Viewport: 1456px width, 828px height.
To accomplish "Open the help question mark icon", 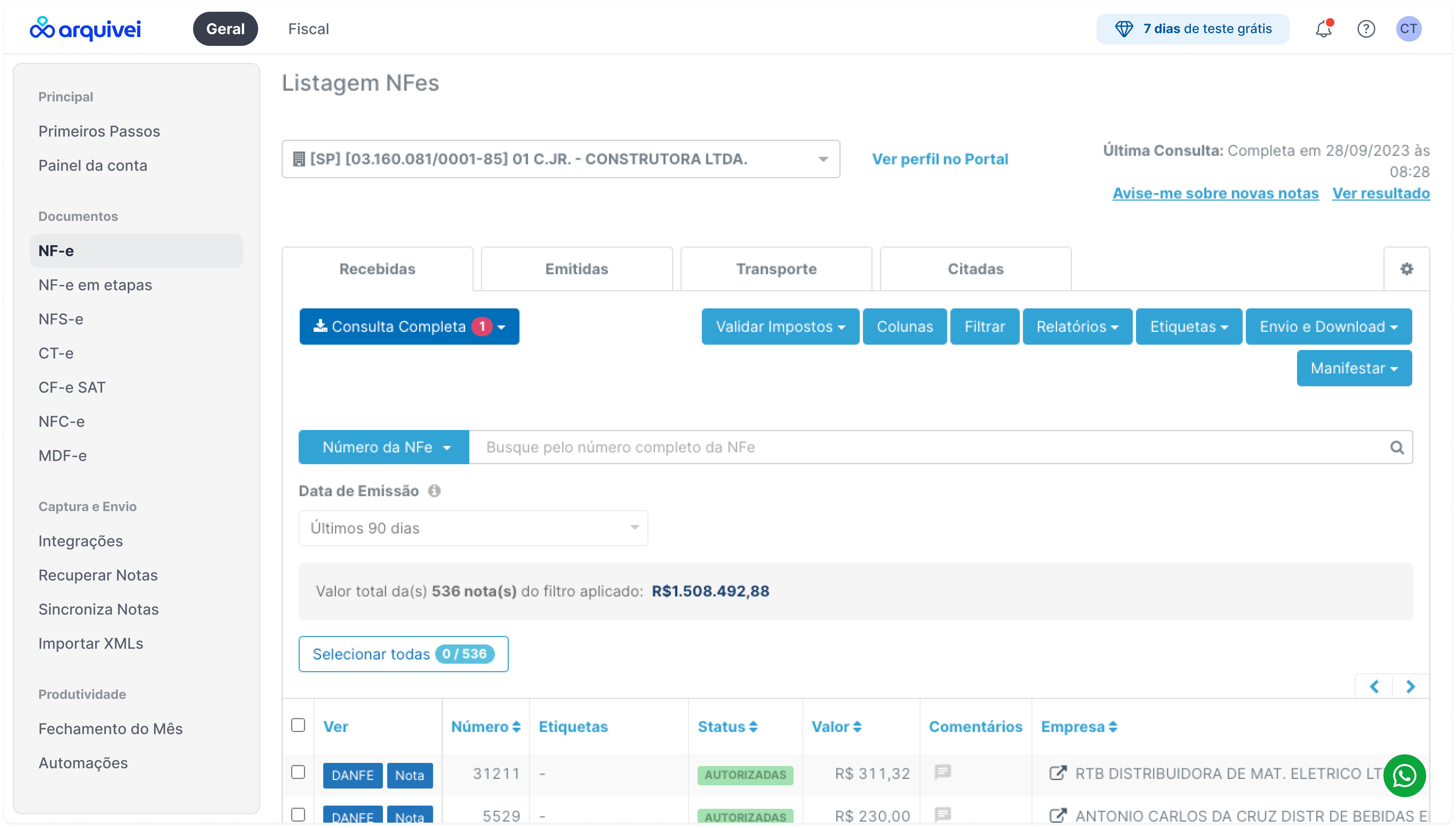I will coord(1366,29).
